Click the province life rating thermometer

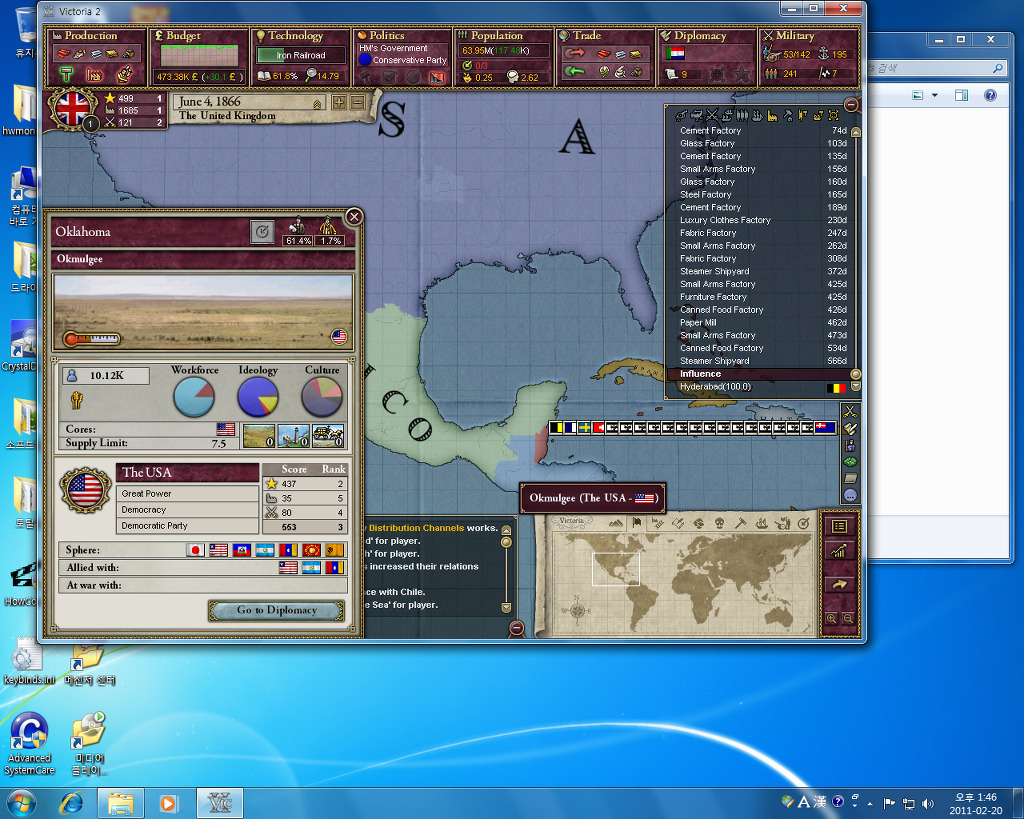click(91, 338)
